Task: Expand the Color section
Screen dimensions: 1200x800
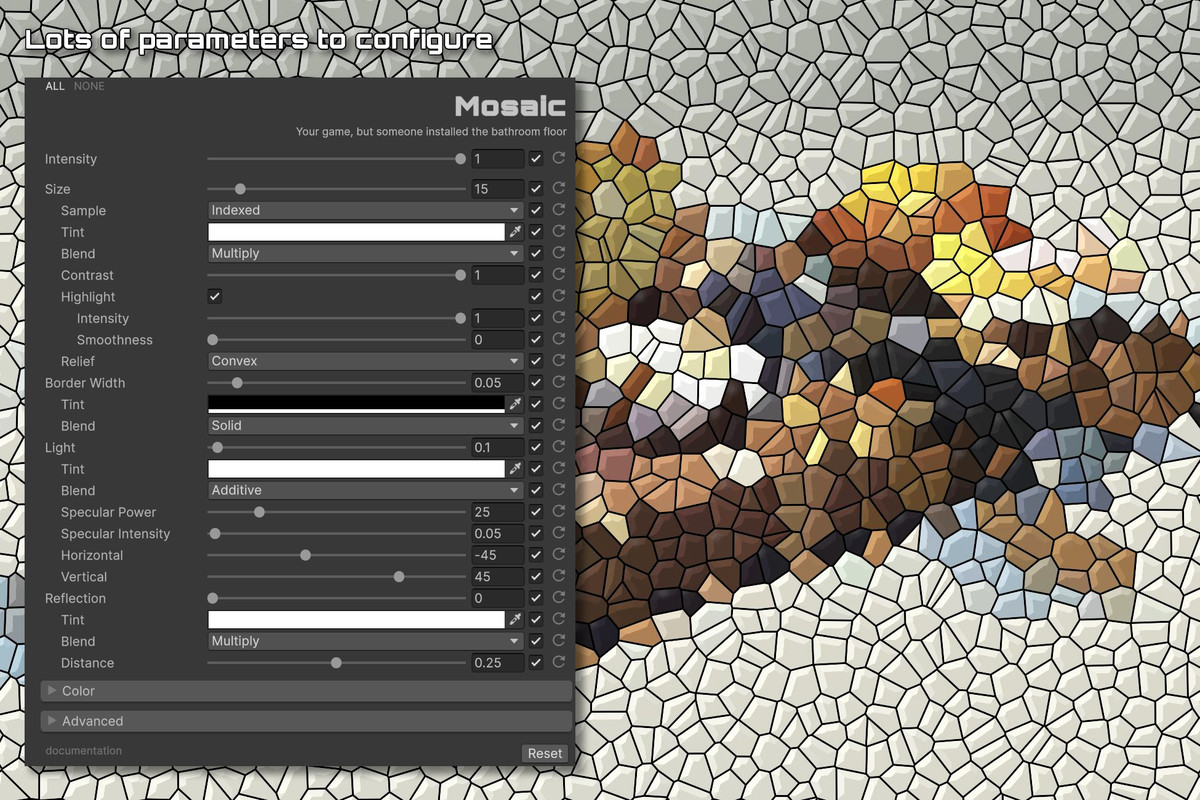Action: [x=306, y=691]
